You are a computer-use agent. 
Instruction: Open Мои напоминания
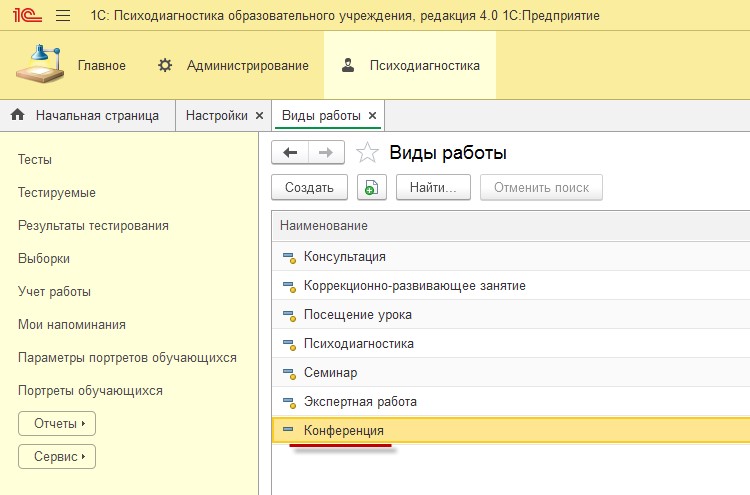(72, 324)
